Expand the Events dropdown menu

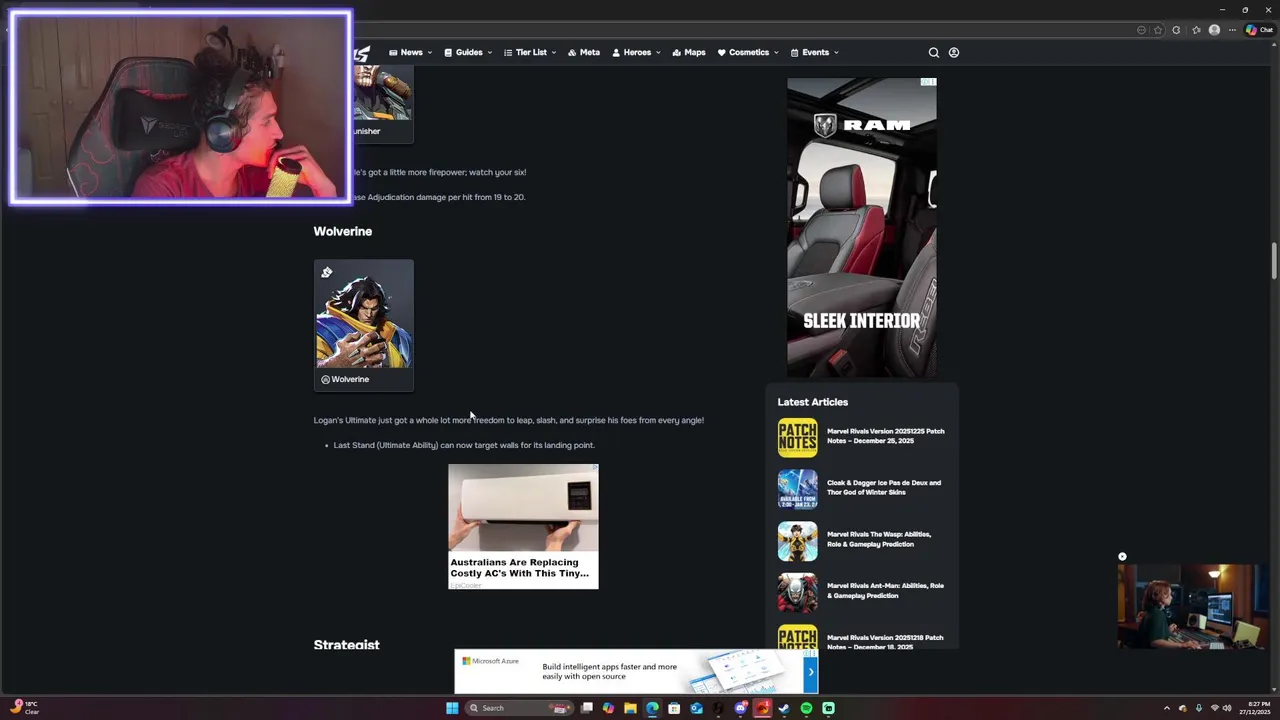click(x=814, y=52)
